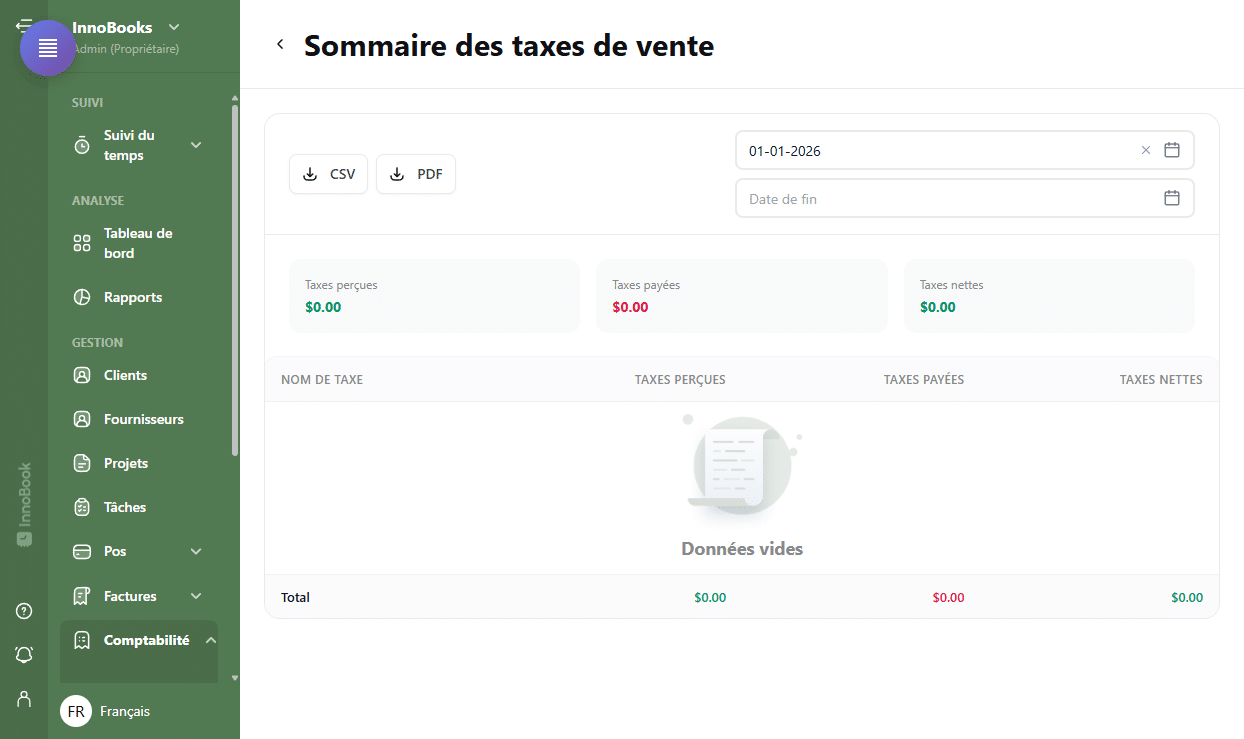Image resolution: width=1244 pixels, height=739 pixels.
Task: Open the user profile icon
Action: (x=24, y=698)
